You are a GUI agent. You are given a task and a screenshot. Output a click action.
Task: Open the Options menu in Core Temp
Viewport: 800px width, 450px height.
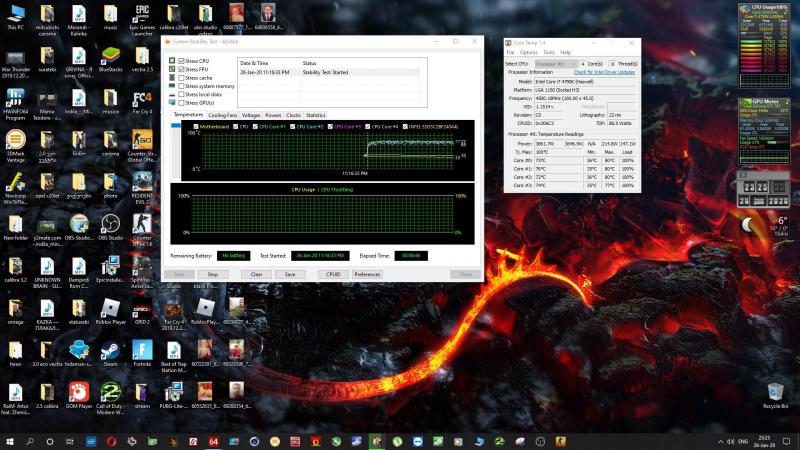click(528, 52)
